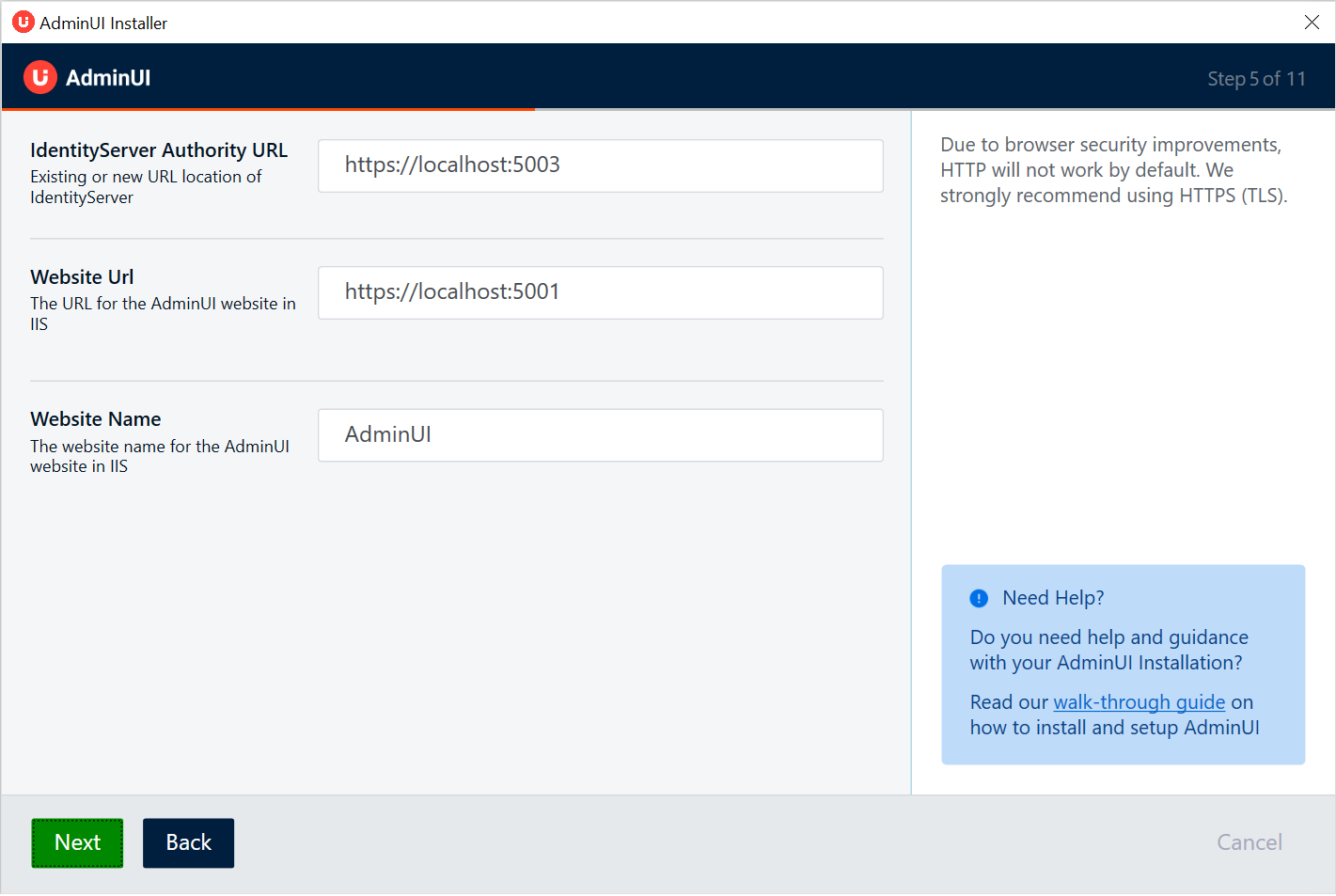
Task: Close the AdminUI Installer window
Action: coord(1312,22)
